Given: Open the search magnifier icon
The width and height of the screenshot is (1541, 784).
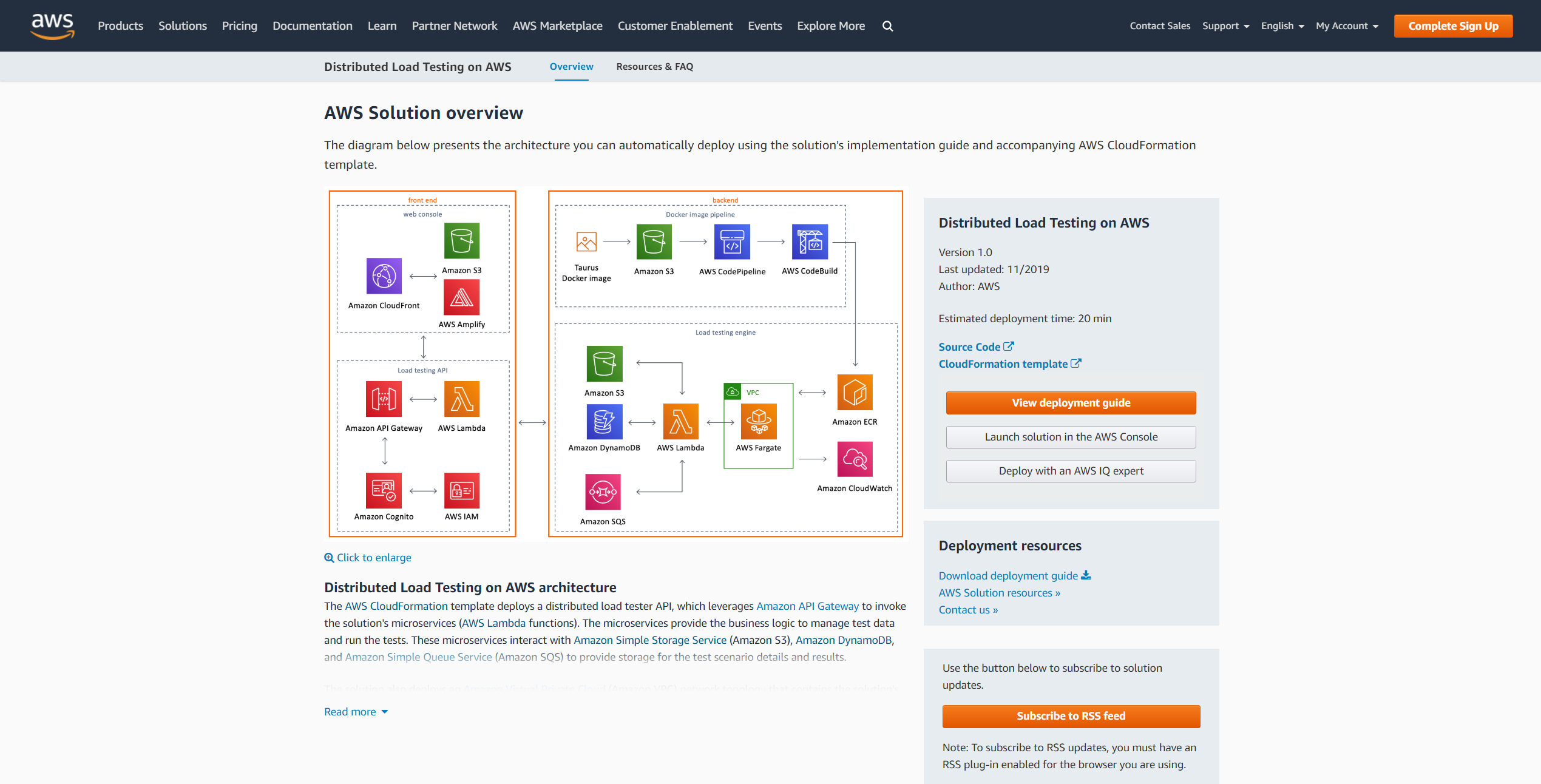Looking at the screenshot, I should [887, 26].
